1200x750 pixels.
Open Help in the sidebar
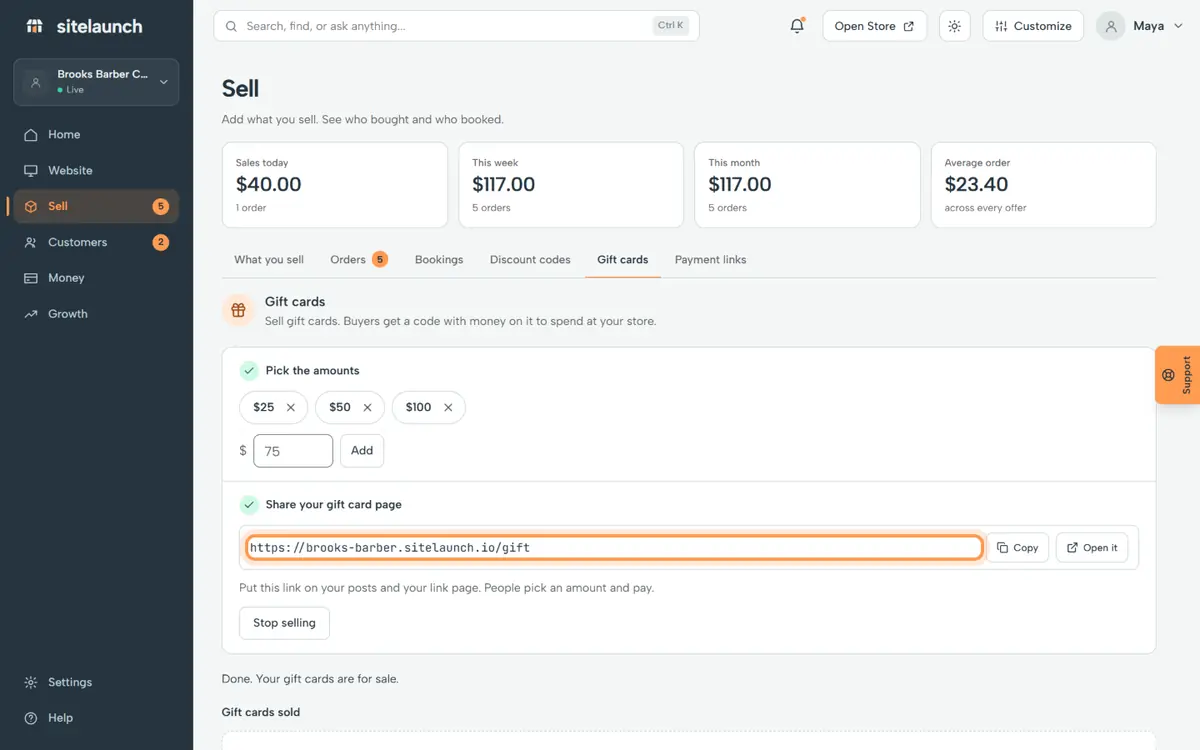96,718
